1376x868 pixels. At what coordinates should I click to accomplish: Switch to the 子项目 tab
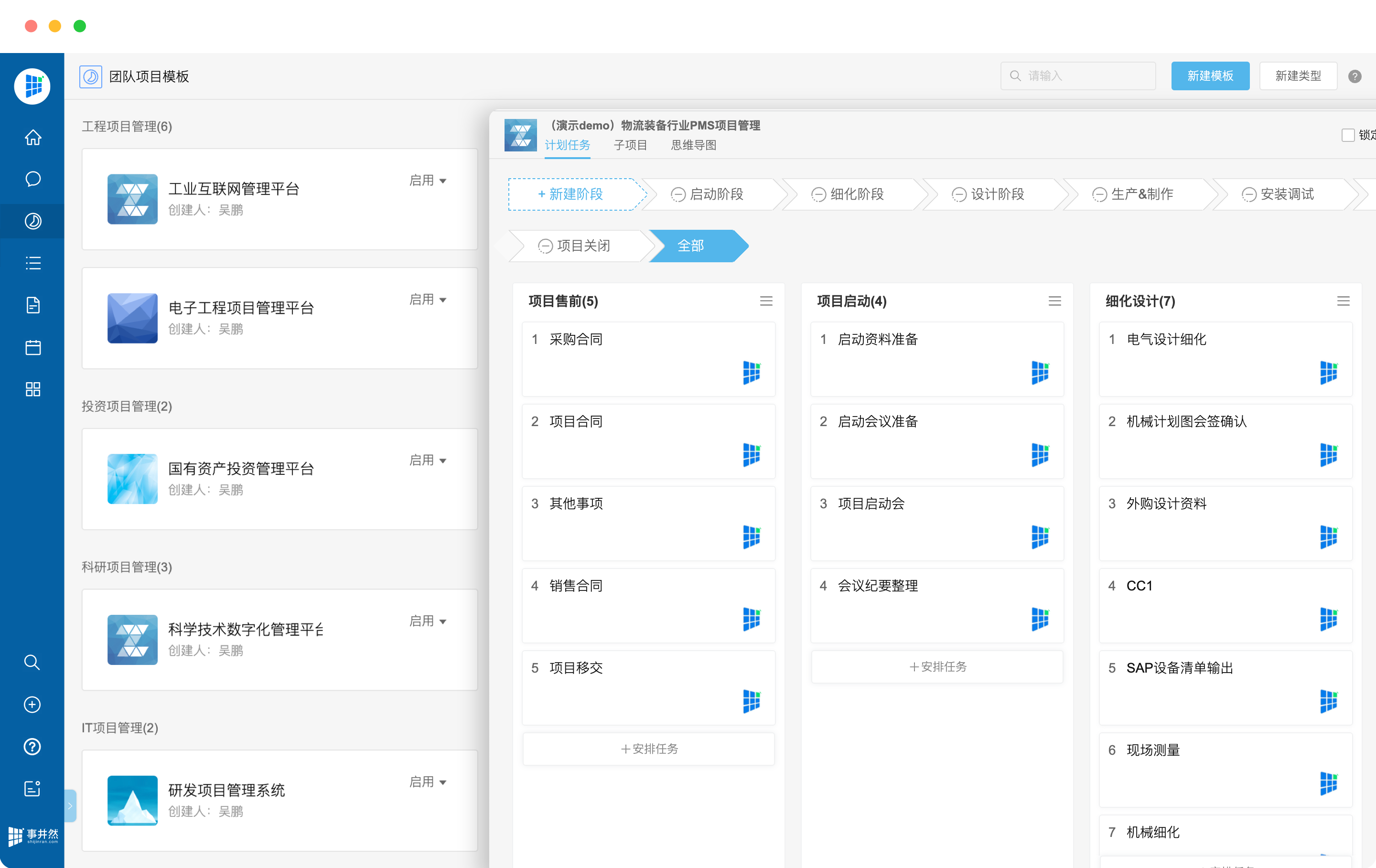pos(630,145)
